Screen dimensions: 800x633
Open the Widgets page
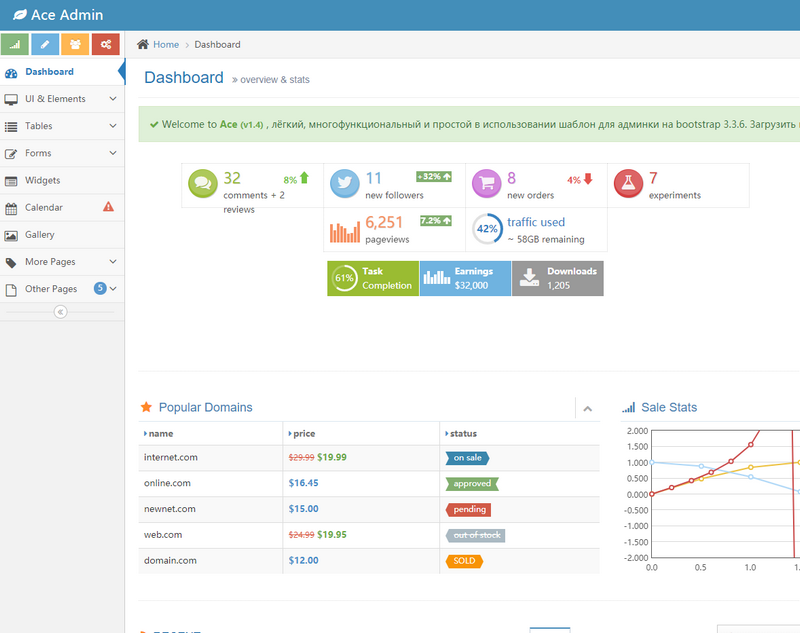[x=43, y=180]
